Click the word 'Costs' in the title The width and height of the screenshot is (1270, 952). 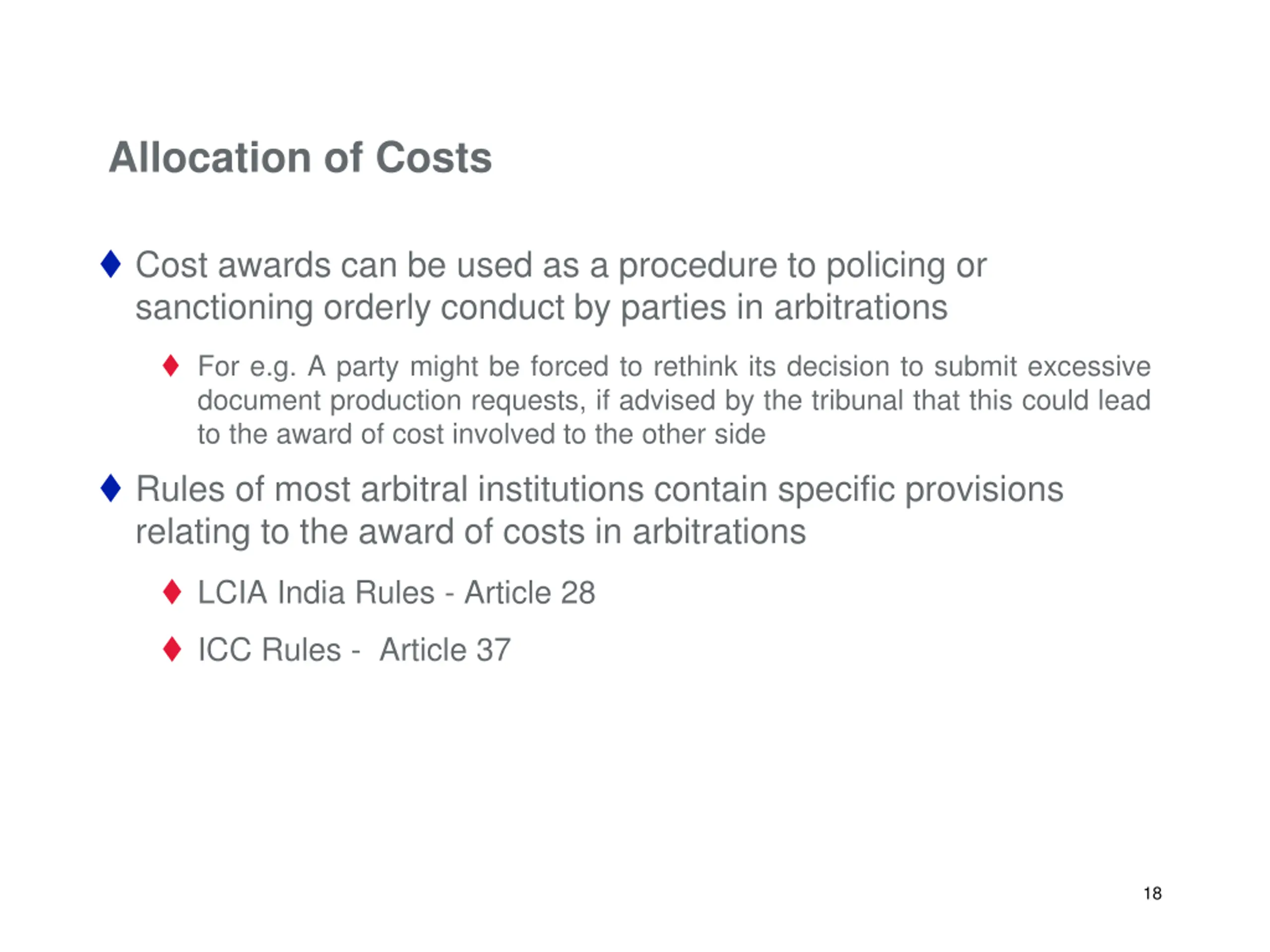click(x=434, y=157)
